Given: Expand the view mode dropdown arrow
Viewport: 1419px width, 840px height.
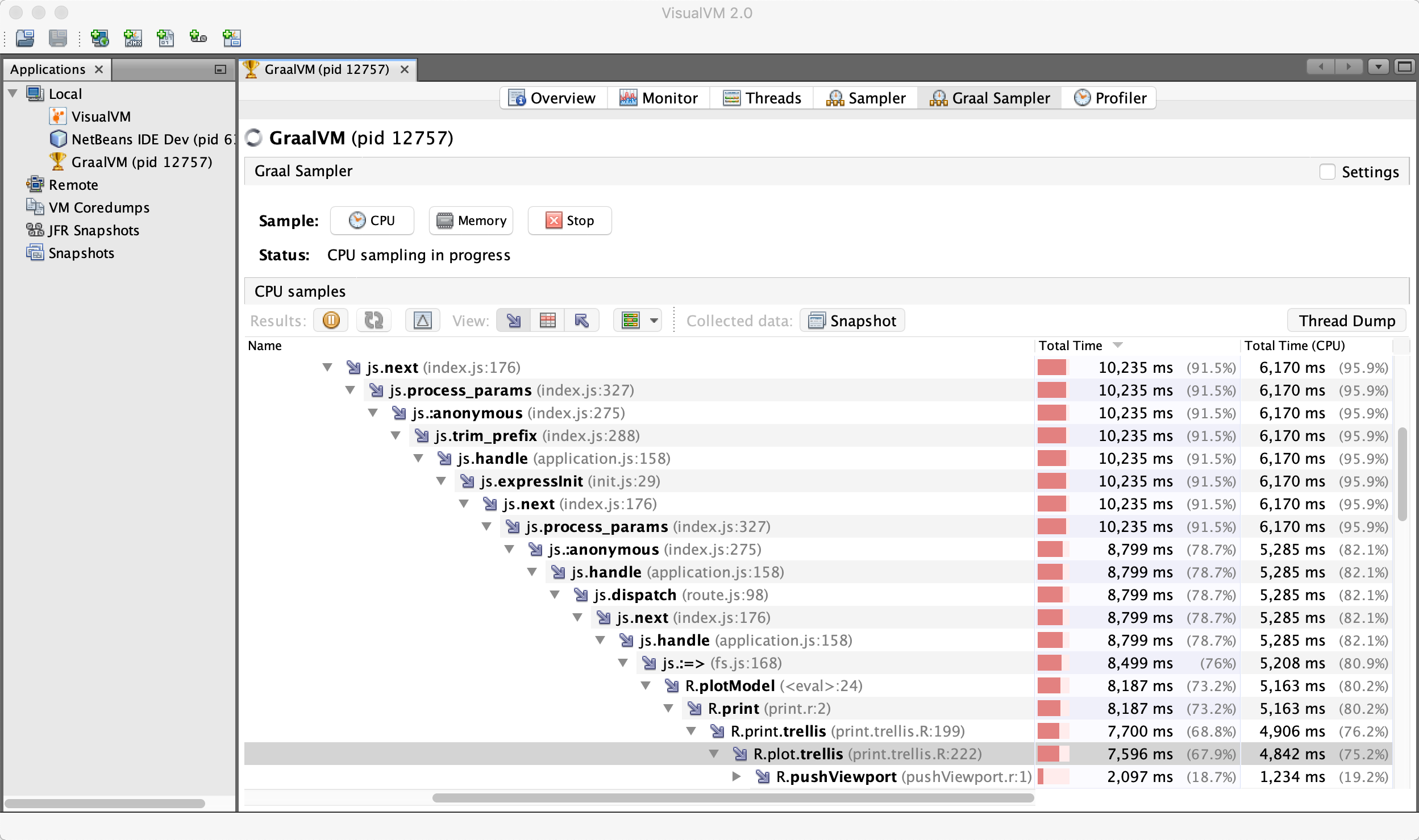Looking at the screenshot, I should pos(655,320).
